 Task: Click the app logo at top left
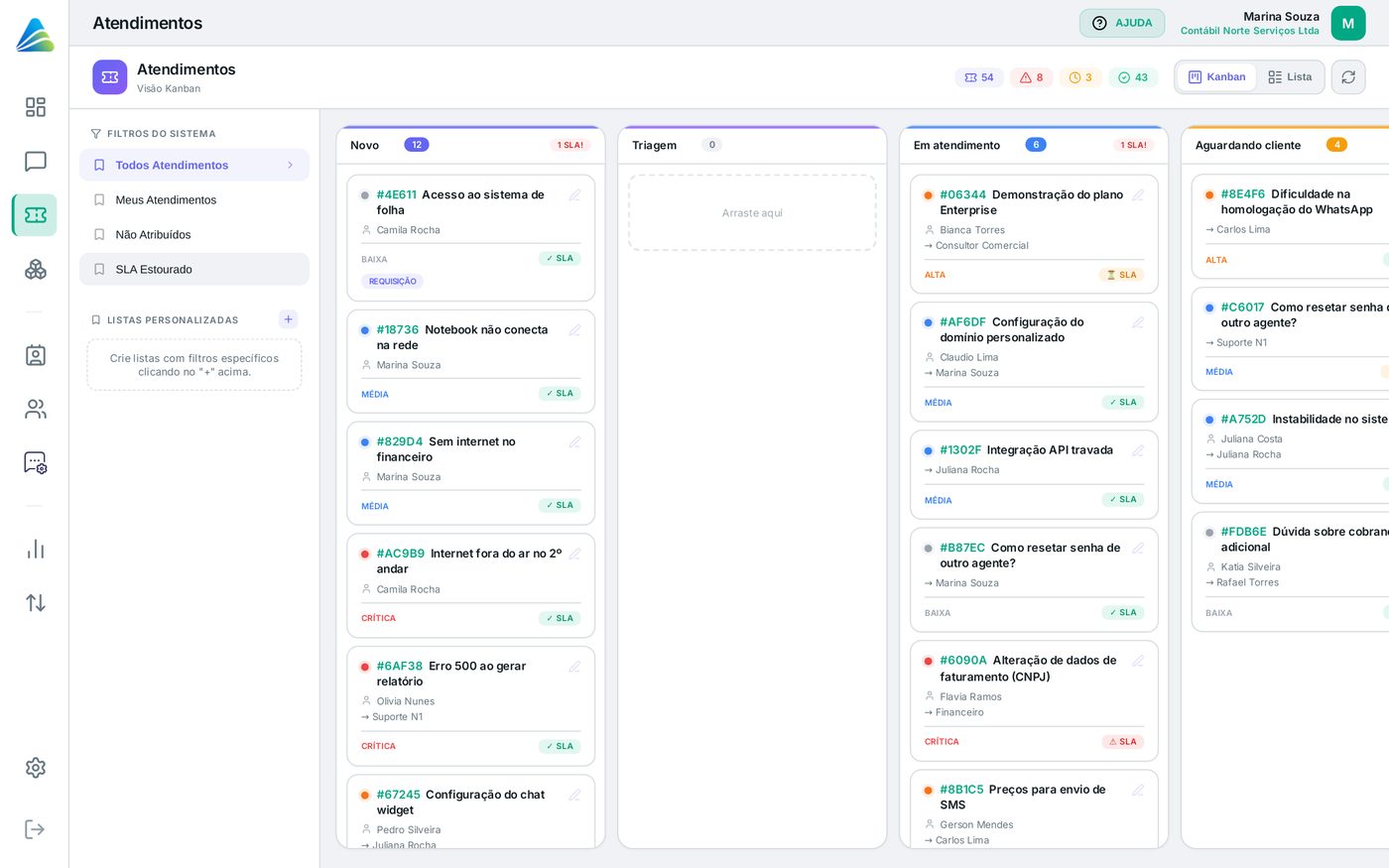pyautogui.click(x=35, y=34)
